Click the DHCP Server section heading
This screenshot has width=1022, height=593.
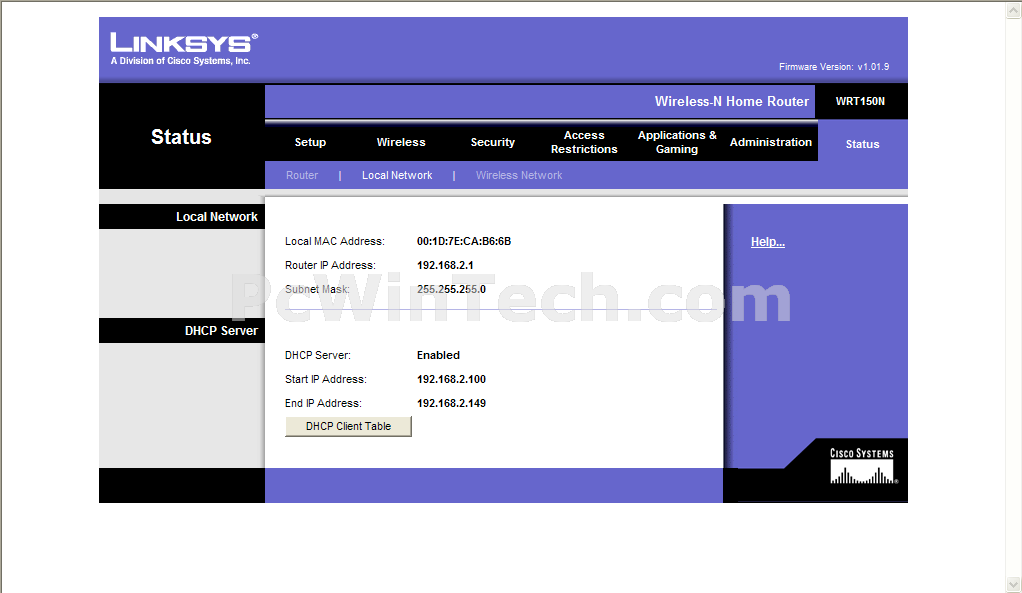click(x=221, y=330)
